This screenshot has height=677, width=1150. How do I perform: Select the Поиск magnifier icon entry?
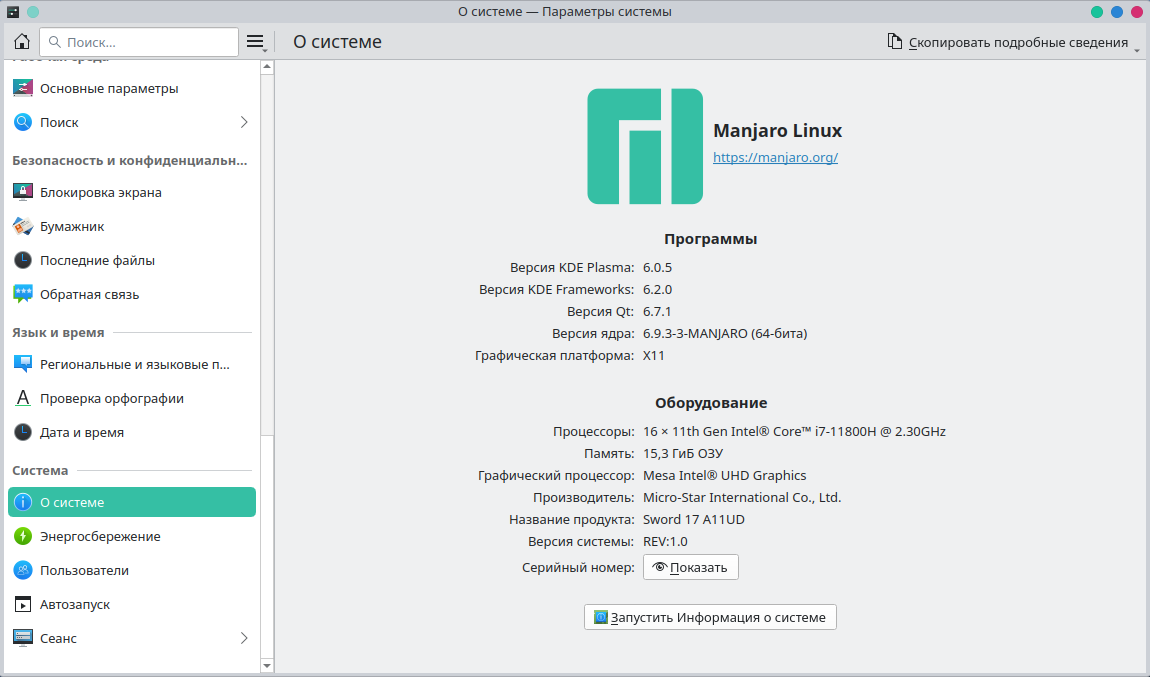[x=23, y=122]
